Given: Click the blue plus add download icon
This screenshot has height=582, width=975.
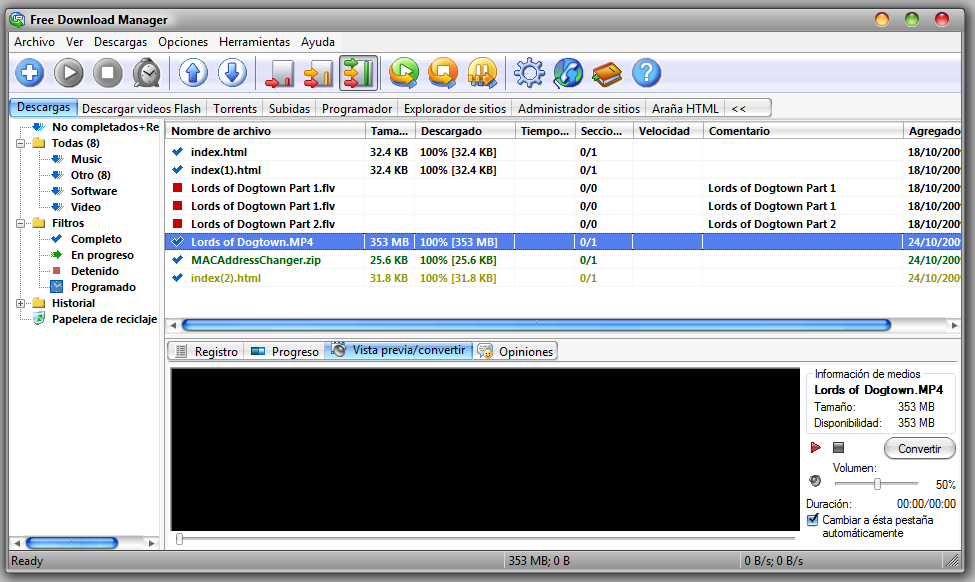Looking at the screenshot, I should (x=30, y=73).
